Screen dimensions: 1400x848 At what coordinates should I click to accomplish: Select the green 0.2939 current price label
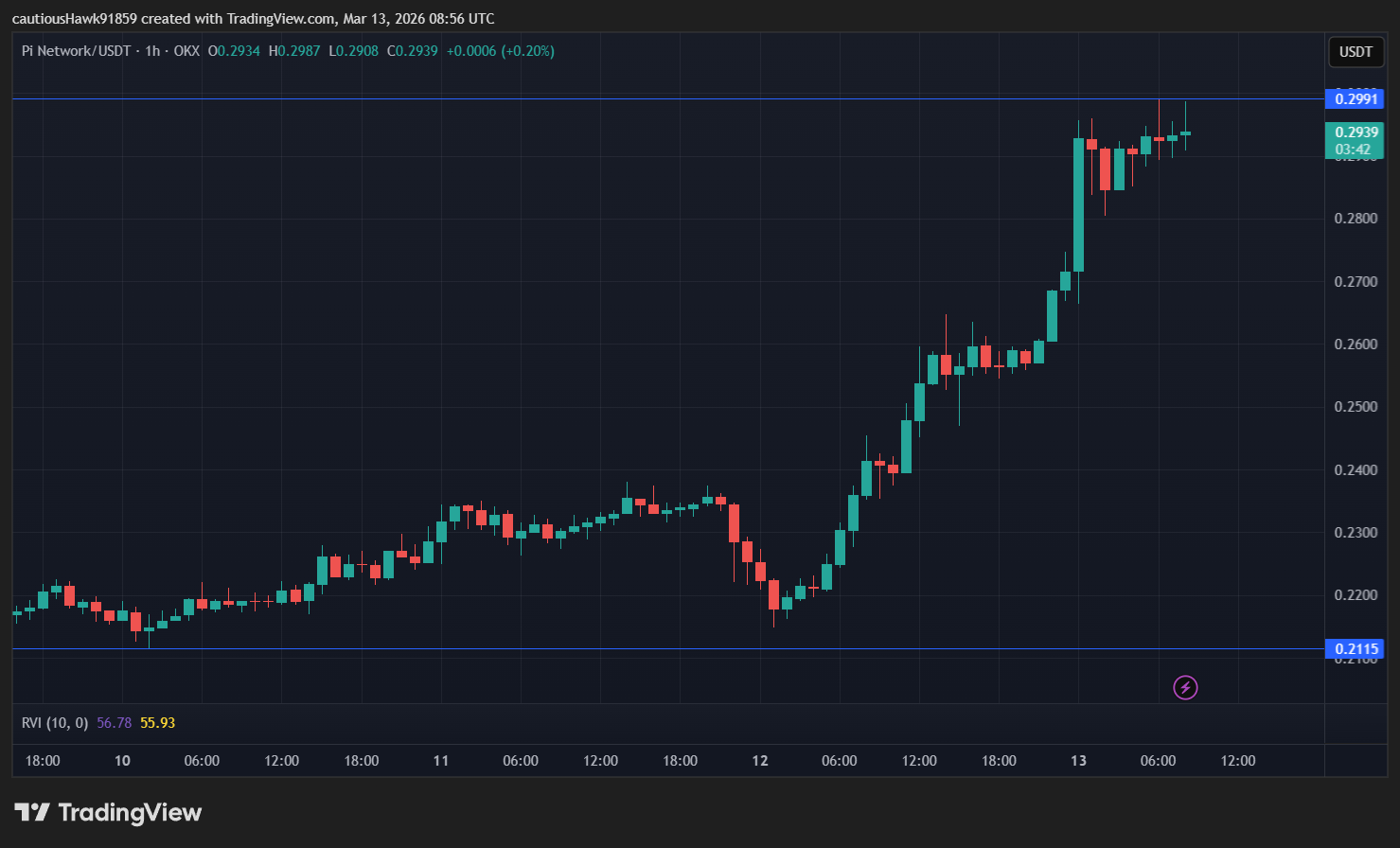coord(1355,132)
